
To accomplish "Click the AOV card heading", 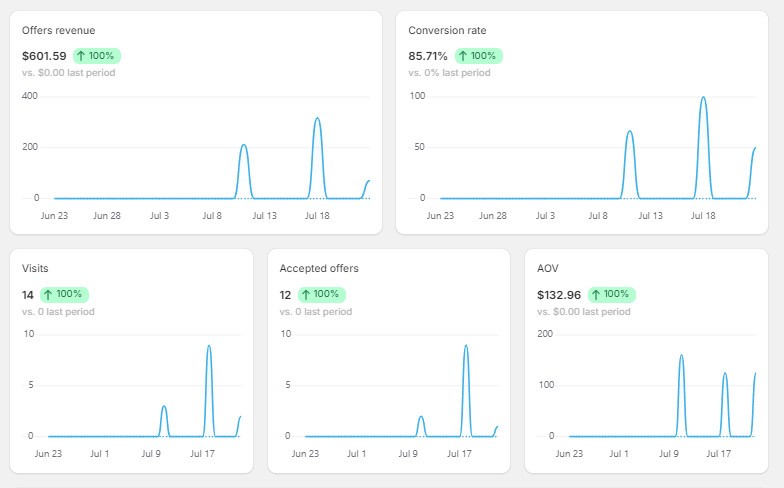I will click(x=547, y=269).
